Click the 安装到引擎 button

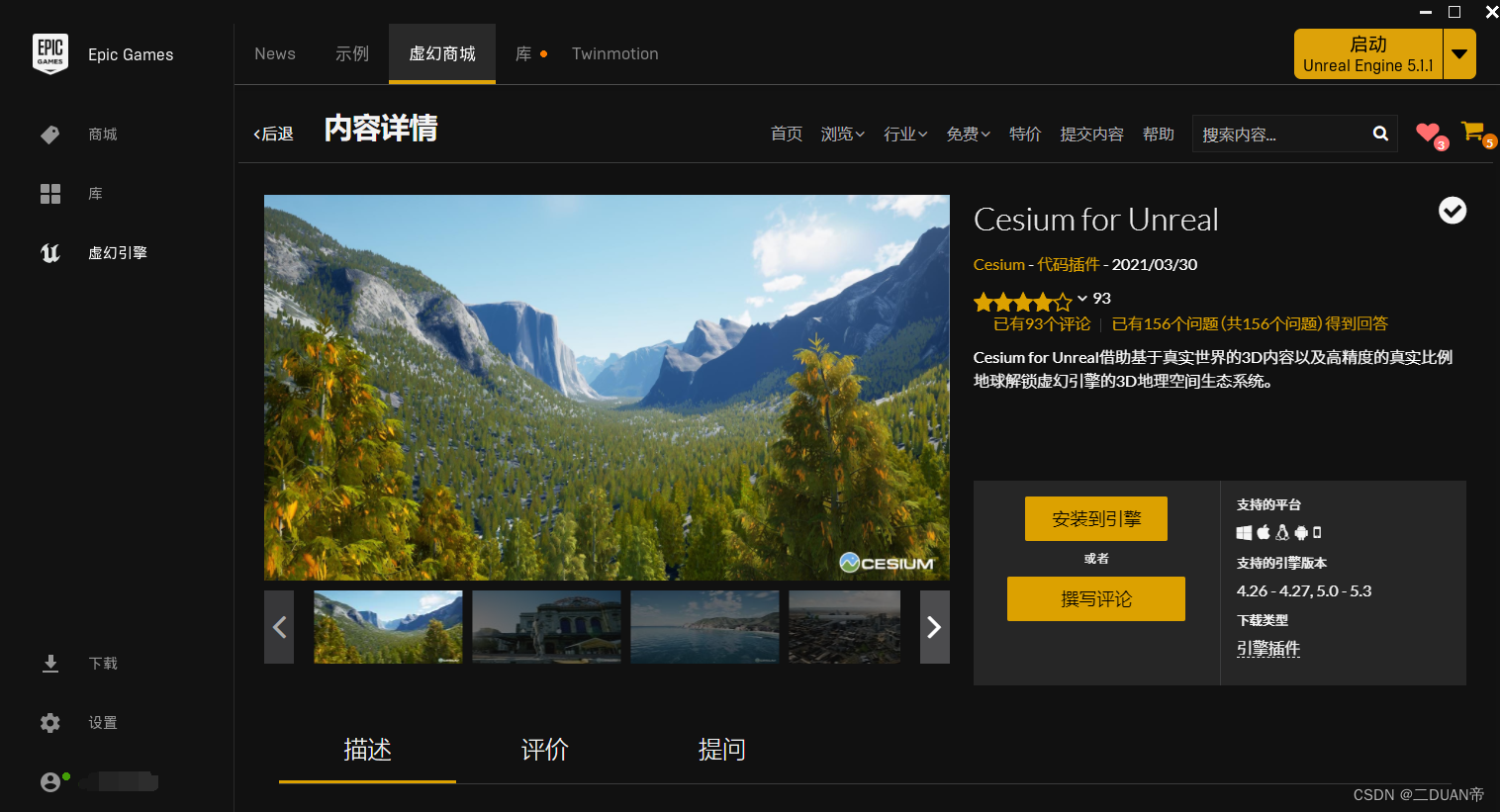click(1095, 518)
